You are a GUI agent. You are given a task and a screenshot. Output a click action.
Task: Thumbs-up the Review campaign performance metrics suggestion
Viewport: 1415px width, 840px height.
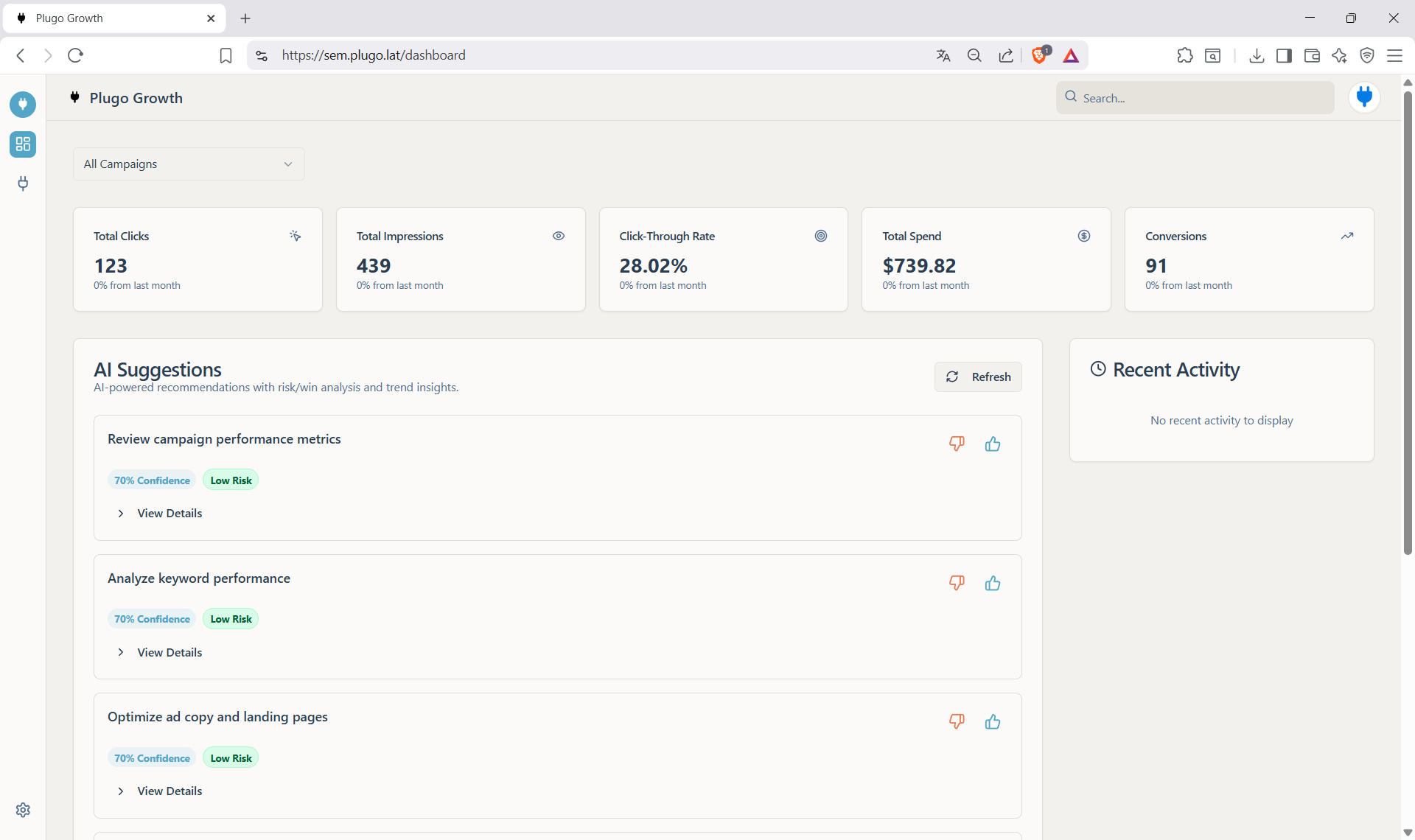point(992,444)
